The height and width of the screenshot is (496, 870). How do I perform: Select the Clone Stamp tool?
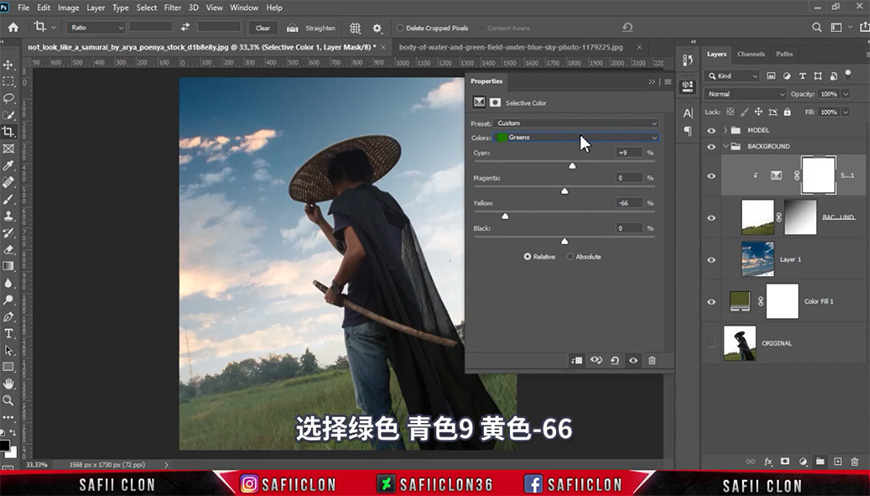tap(8, 216)
